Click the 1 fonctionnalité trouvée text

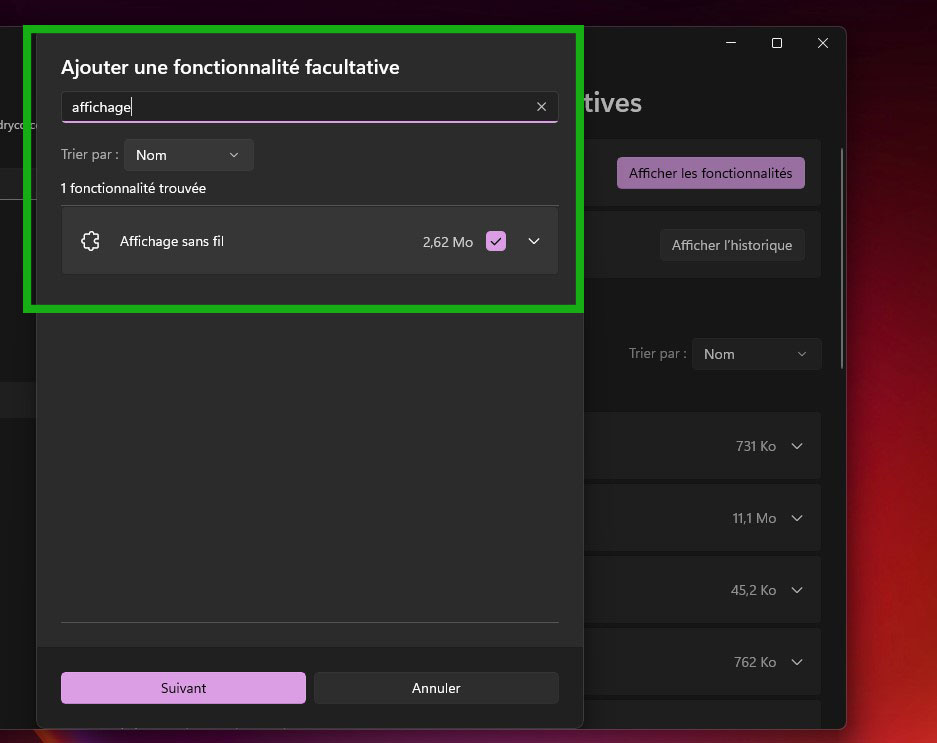(x=133, y=188)
